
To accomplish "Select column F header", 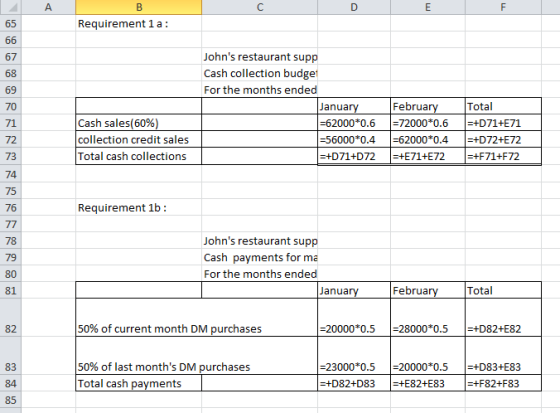I will pyautogui.click(x=503, y=7).
